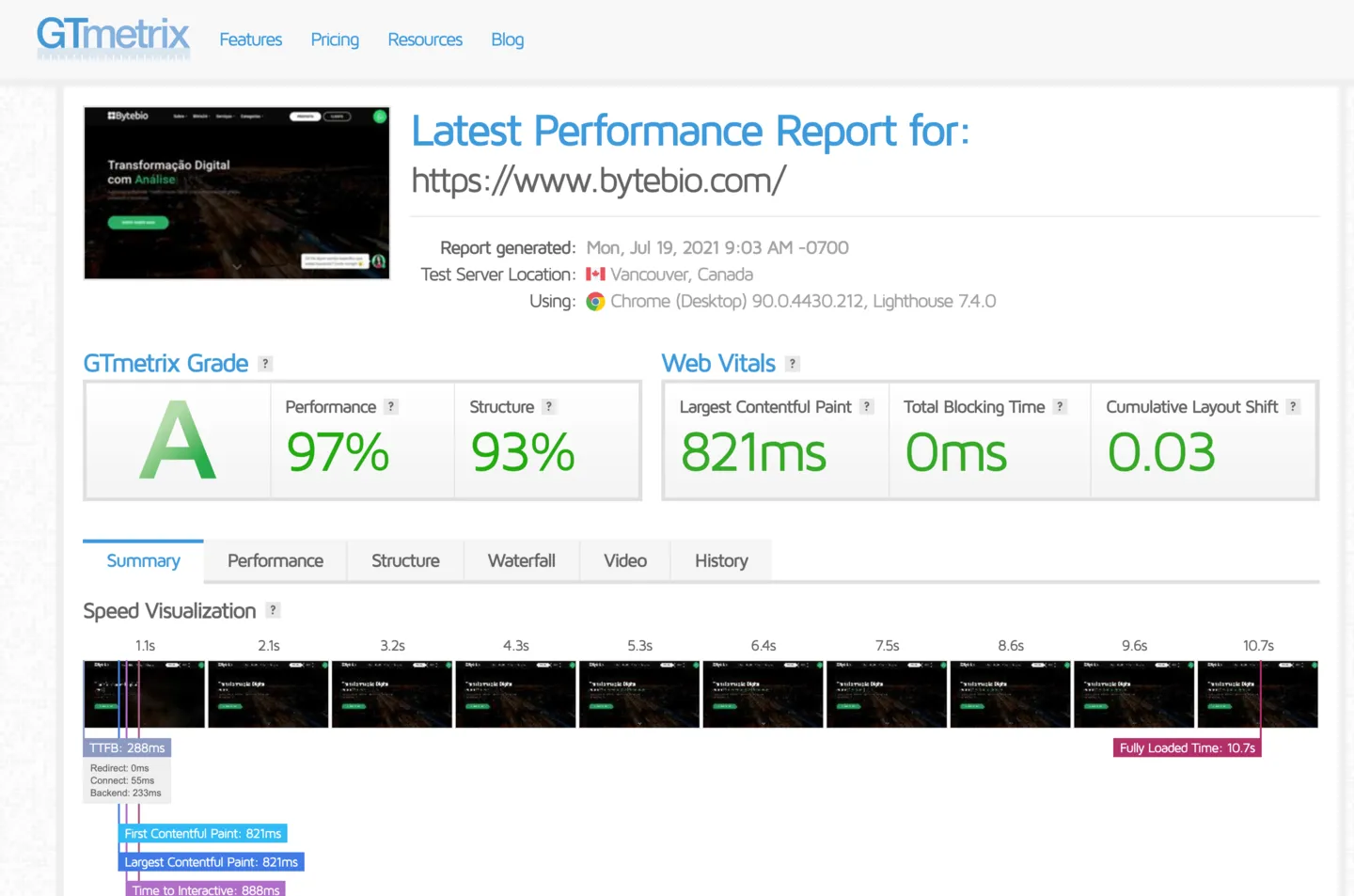1354x896 pixels.
Task: Click the 0ms Total Blocking Time value
Action: click(x=955, y=452)
